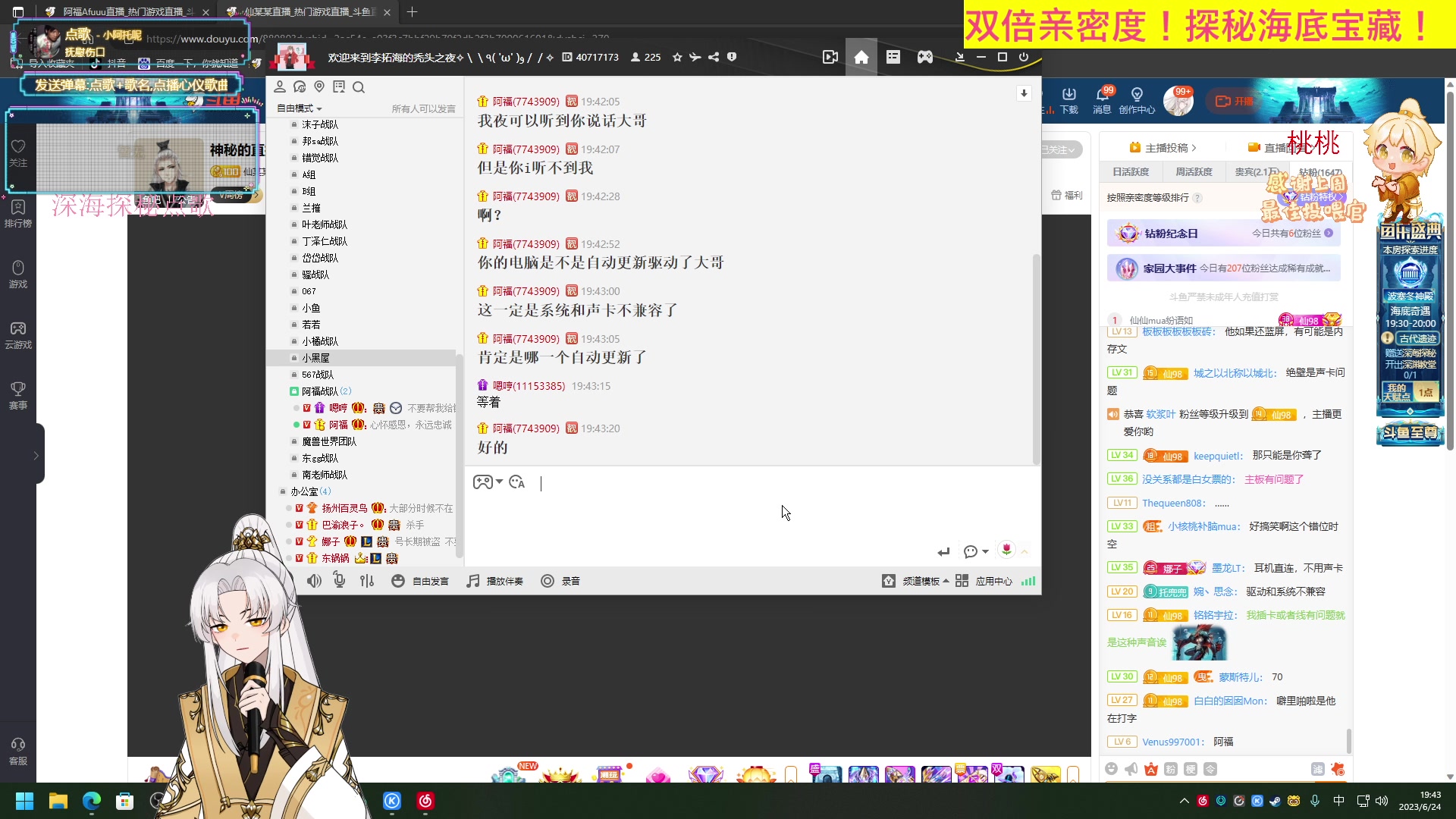Image resolution: width=1456 pixels, height=819 pixels.
Task: Open 创作中心 creator center icon
Action: 1137,100
